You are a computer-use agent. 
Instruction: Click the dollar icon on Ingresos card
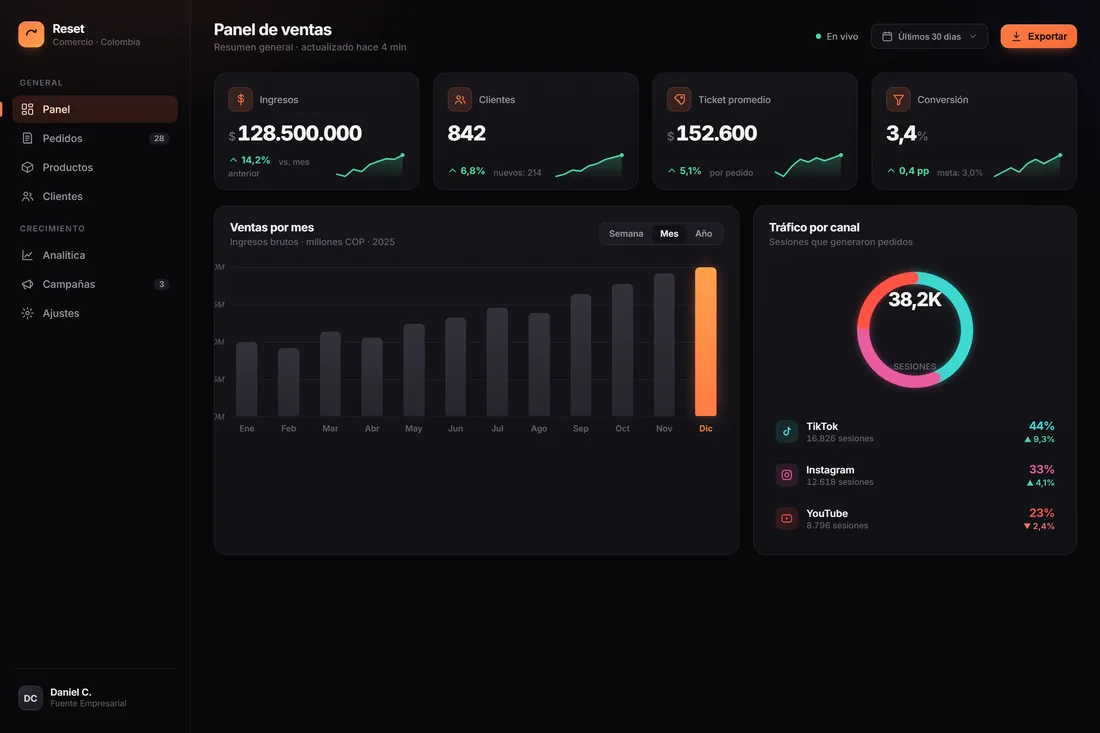(241, 100)
